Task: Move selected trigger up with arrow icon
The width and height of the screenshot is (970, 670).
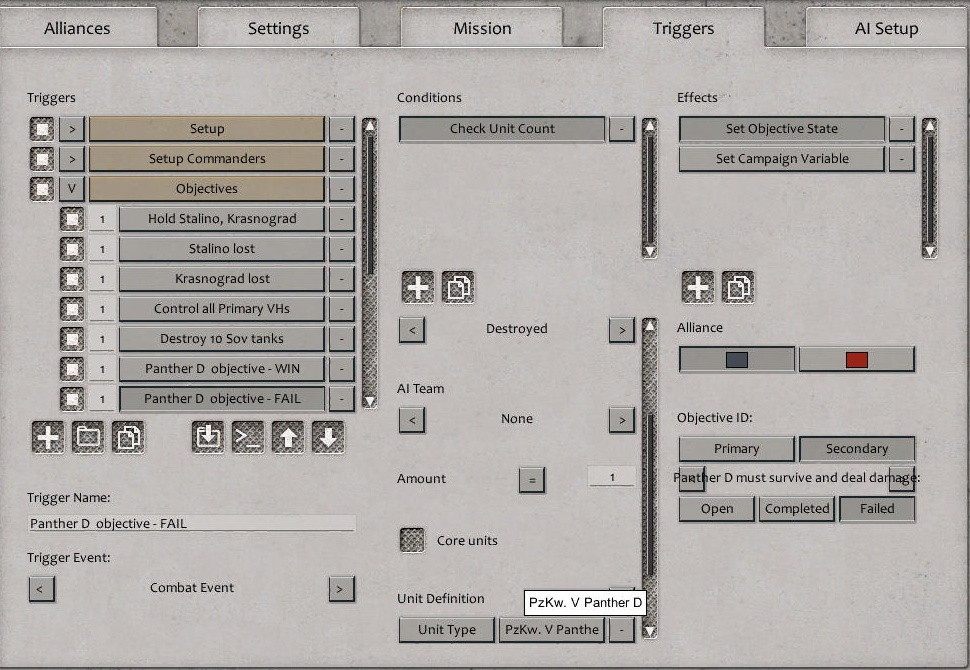Action: (x=288, y=437)
